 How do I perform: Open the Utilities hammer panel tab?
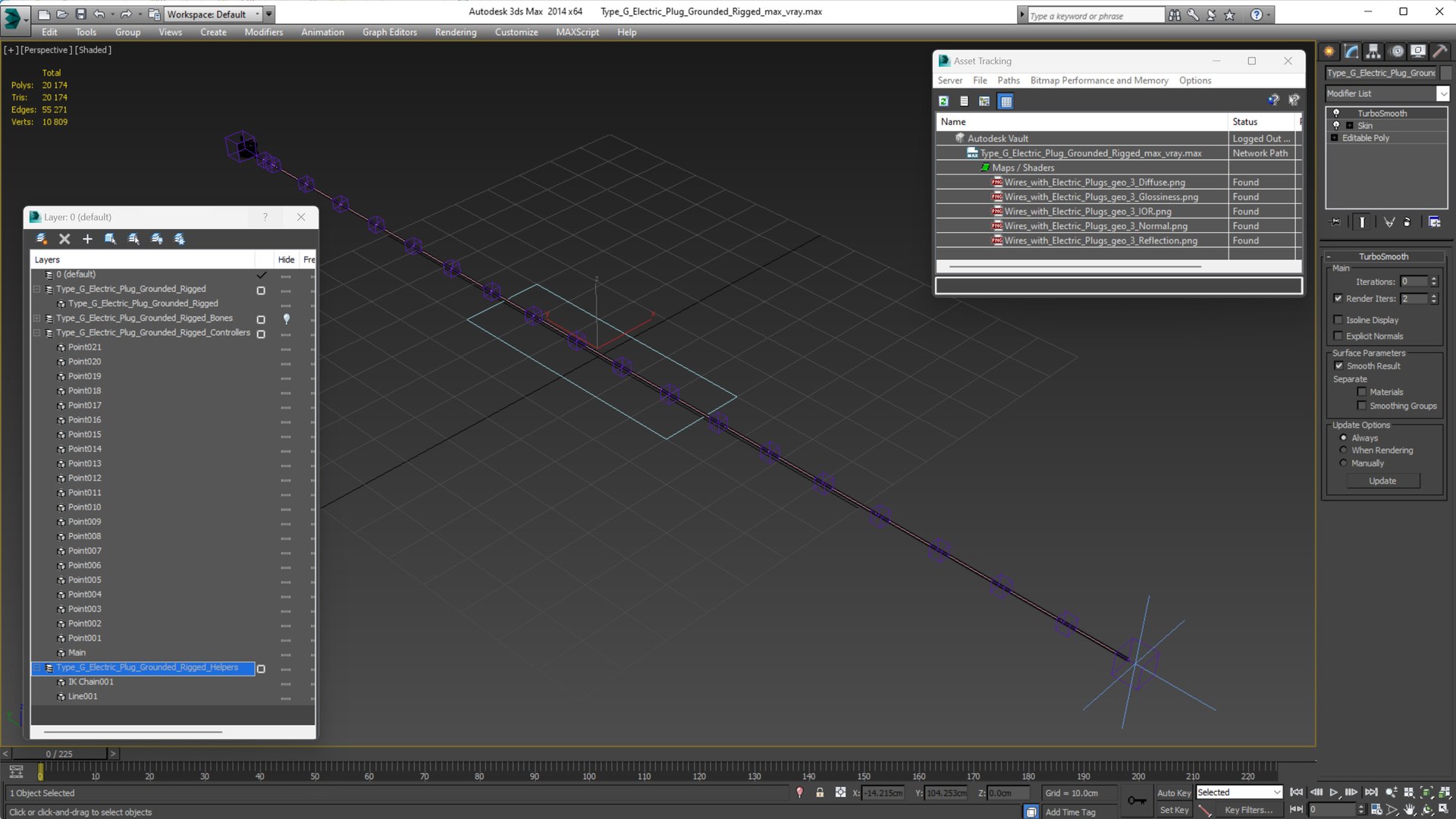pyautogui.click(x=1439, y=52)
